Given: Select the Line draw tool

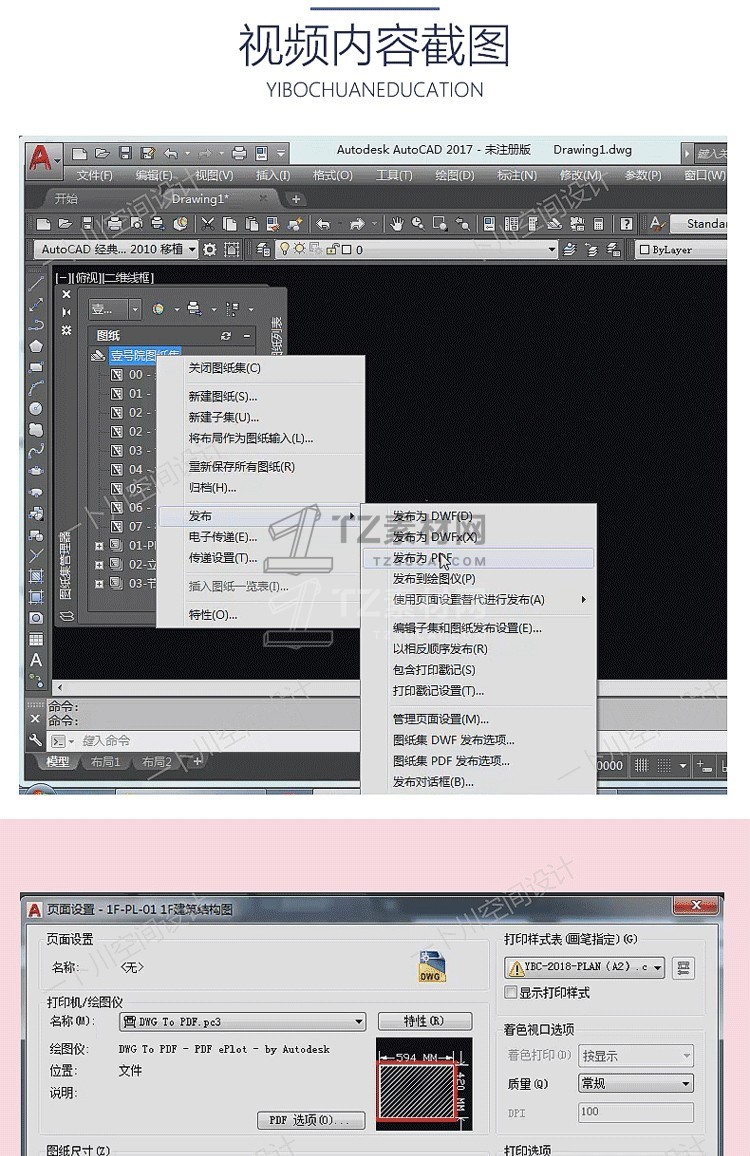Looking at the screenshot, I should (35, 284).
